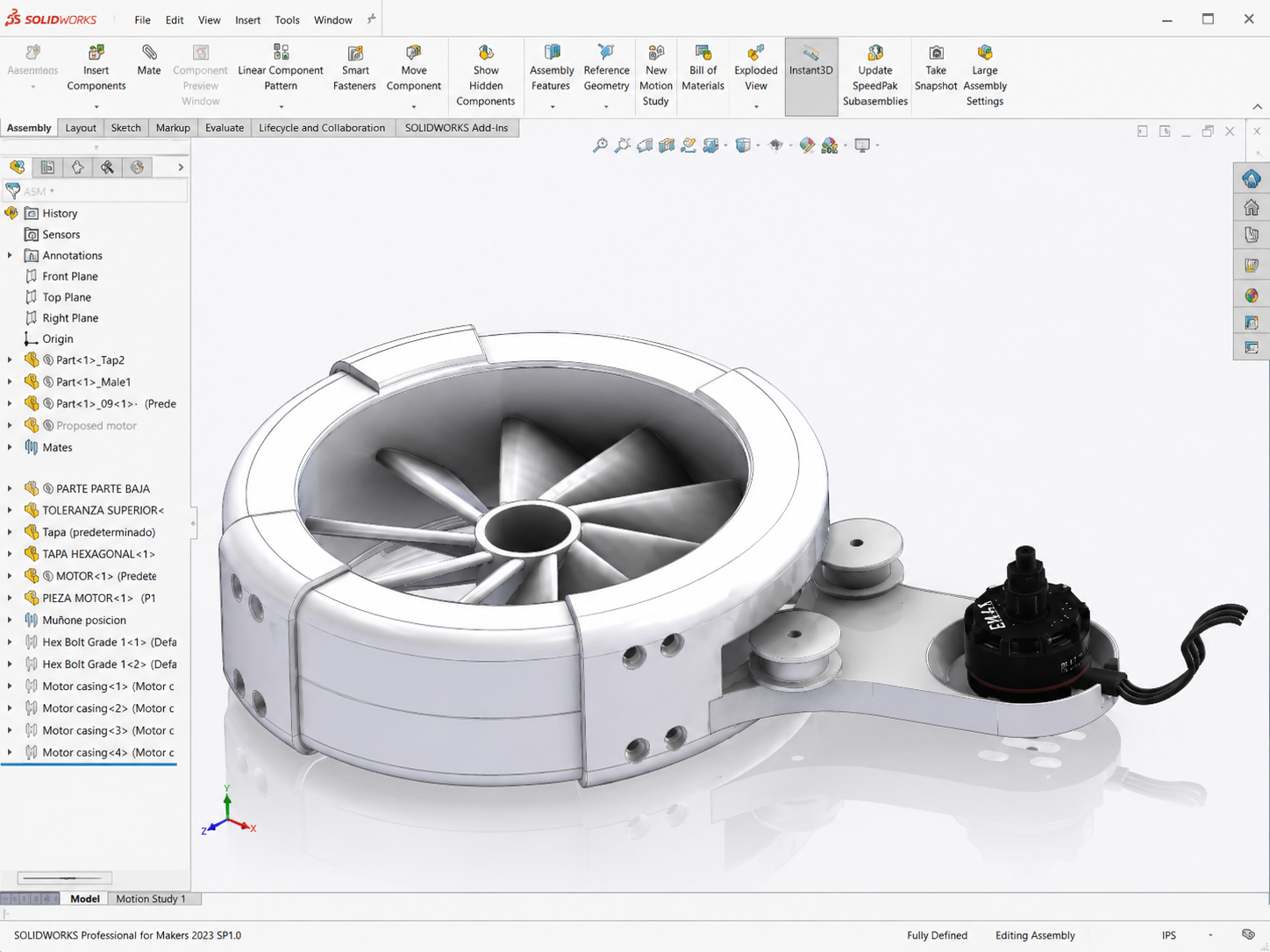Open the Tools menu
This screenshot has width=1270, height=952.
287,19
